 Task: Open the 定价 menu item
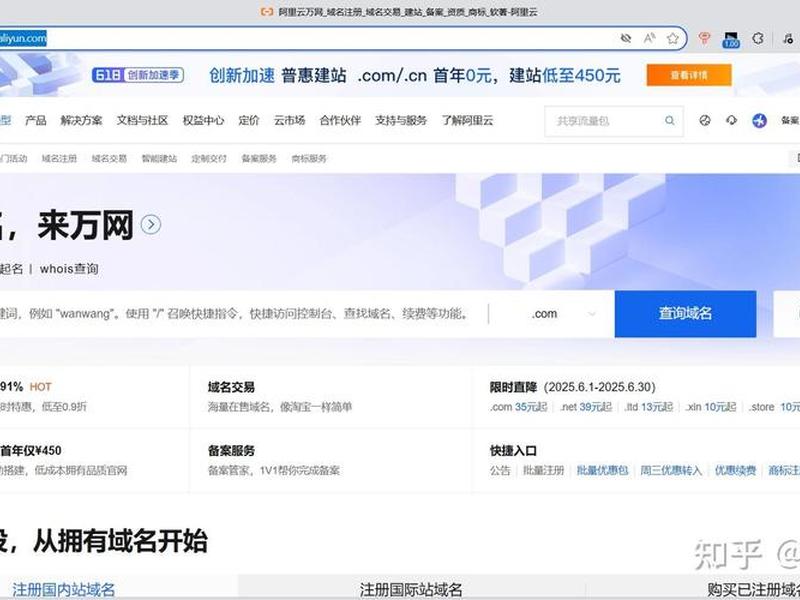pos(249,120)
